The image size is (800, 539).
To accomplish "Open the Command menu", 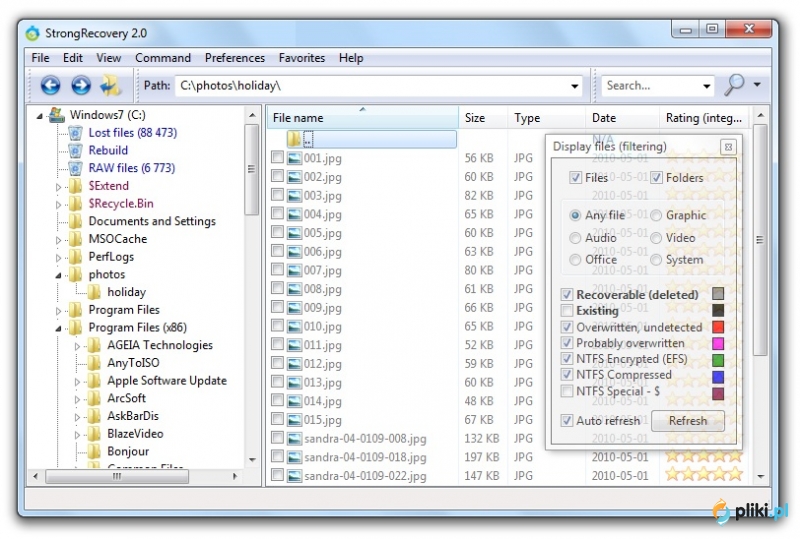I will click(163, 58).
